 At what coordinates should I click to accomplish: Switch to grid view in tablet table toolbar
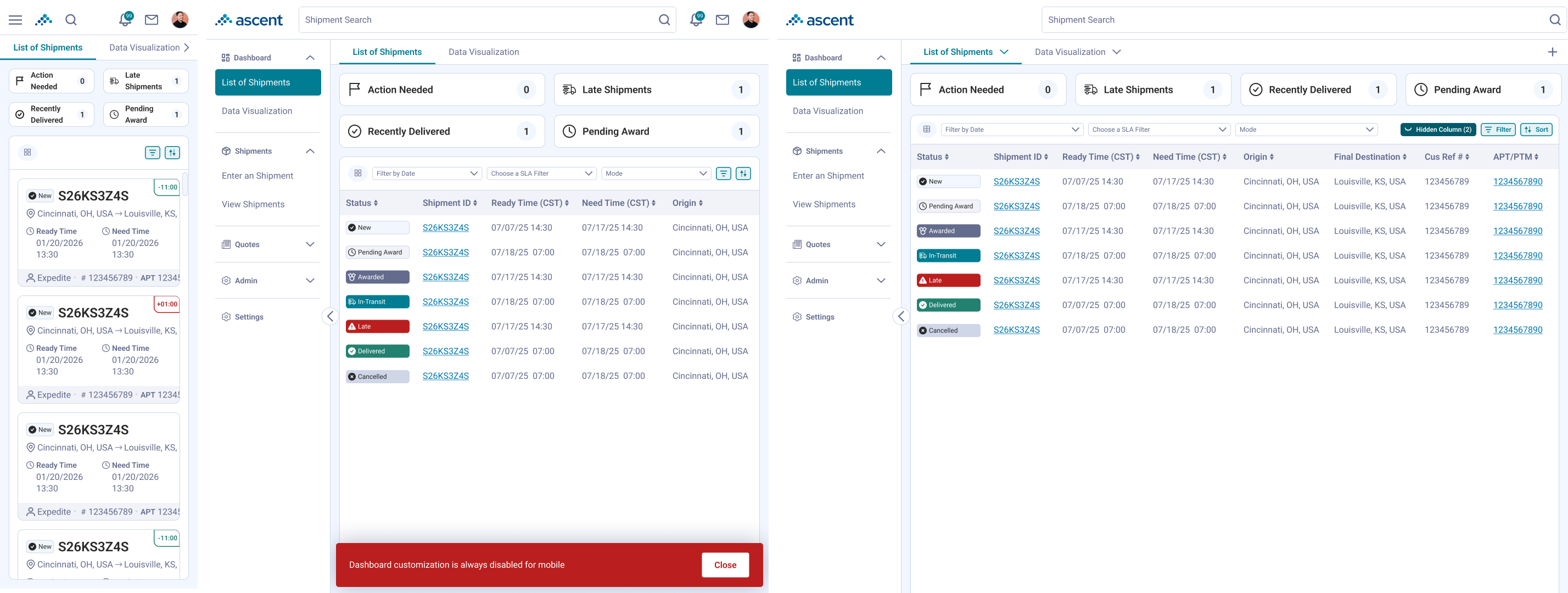click(358, 174)
